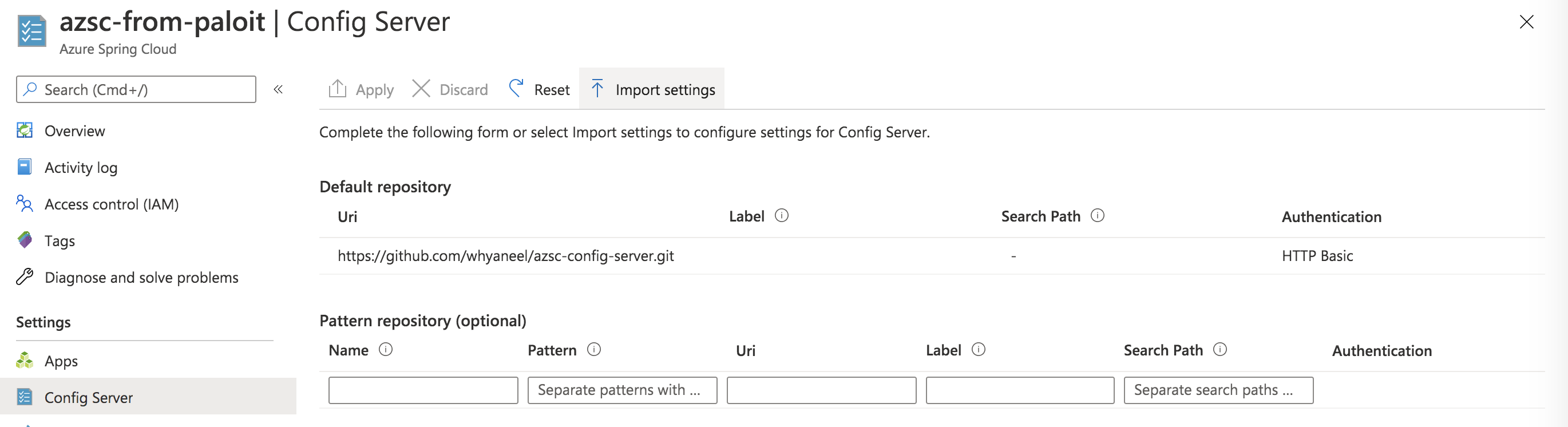Click the pattern repository Name field
The width and height of the screenshot is (1568, 427).
(423, 390)
